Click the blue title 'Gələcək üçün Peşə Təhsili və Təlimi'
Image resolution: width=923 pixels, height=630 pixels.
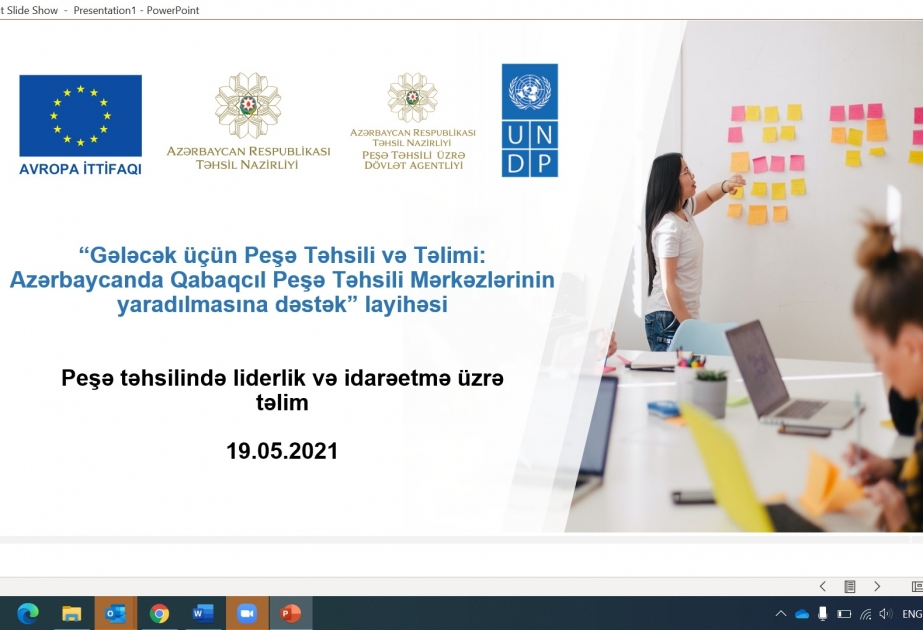[282, 255]
